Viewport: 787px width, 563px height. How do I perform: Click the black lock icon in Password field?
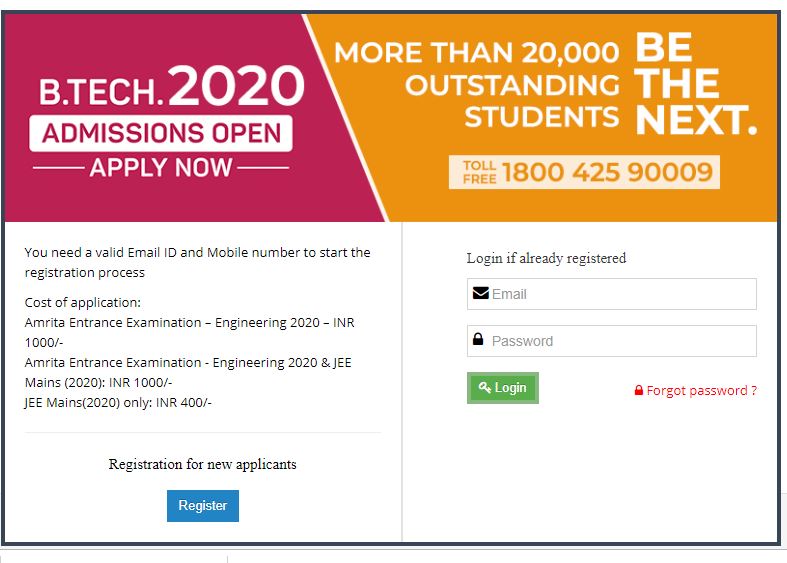[x=479, y=340]
